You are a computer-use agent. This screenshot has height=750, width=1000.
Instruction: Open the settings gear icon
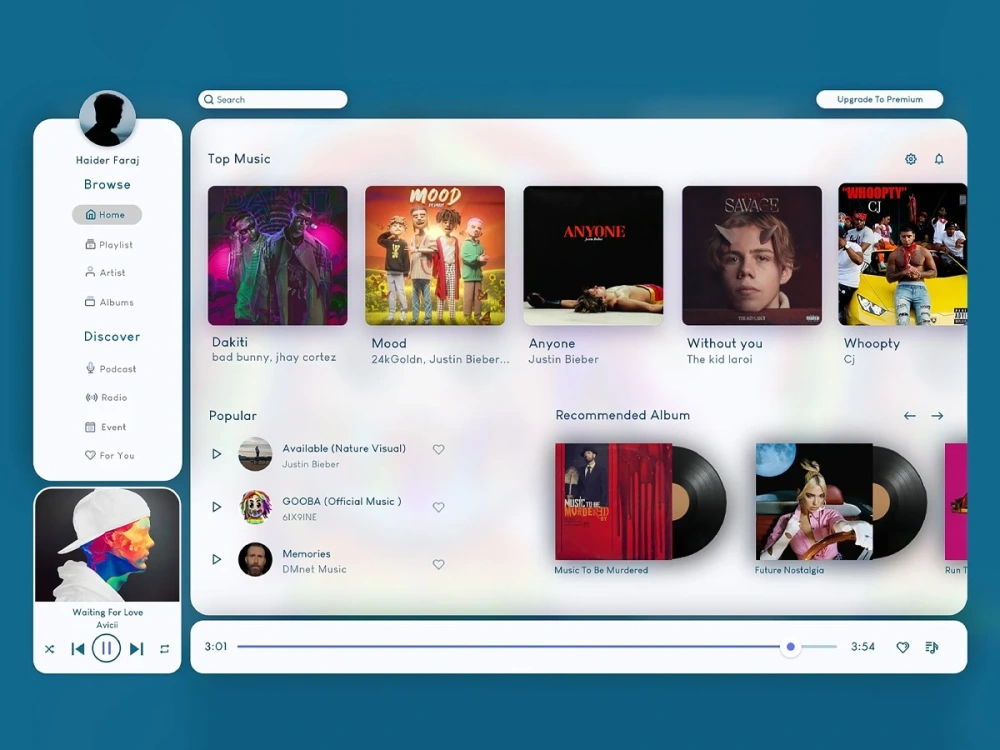coord(911,159)
